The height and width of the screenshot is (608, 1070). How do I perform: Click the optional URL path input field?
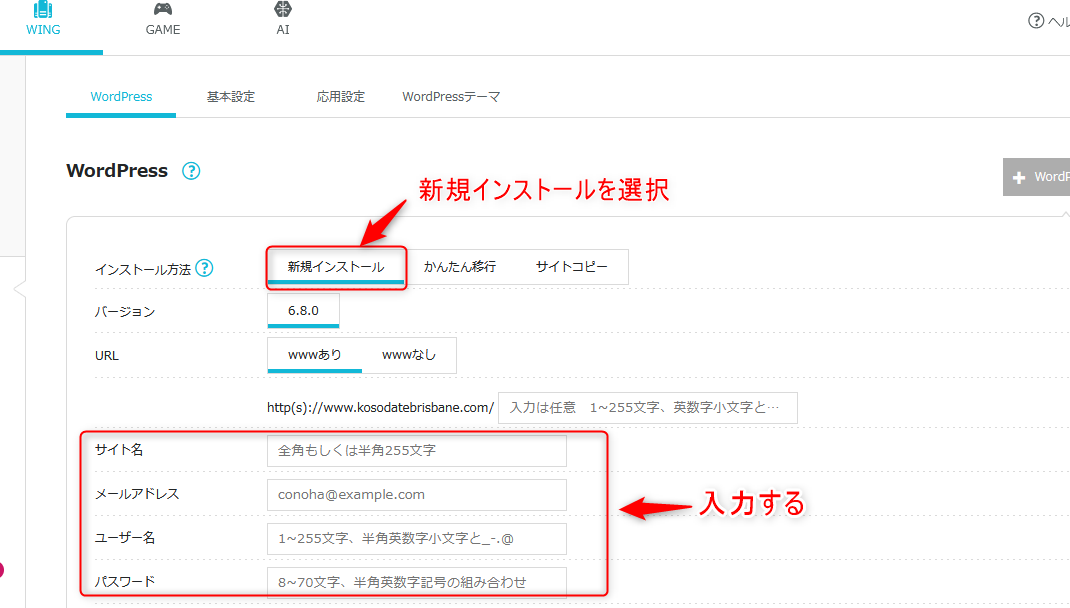tap(648, 408)
